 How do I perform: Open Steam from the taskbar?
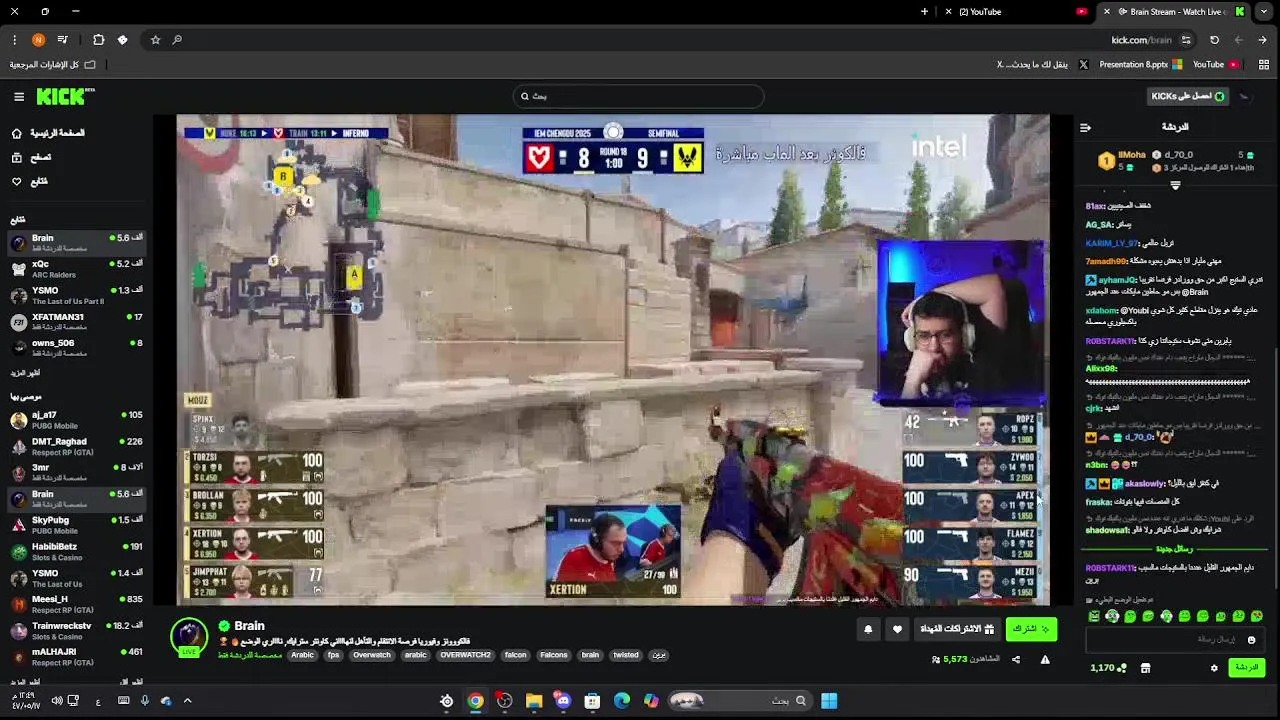(447, 701)
